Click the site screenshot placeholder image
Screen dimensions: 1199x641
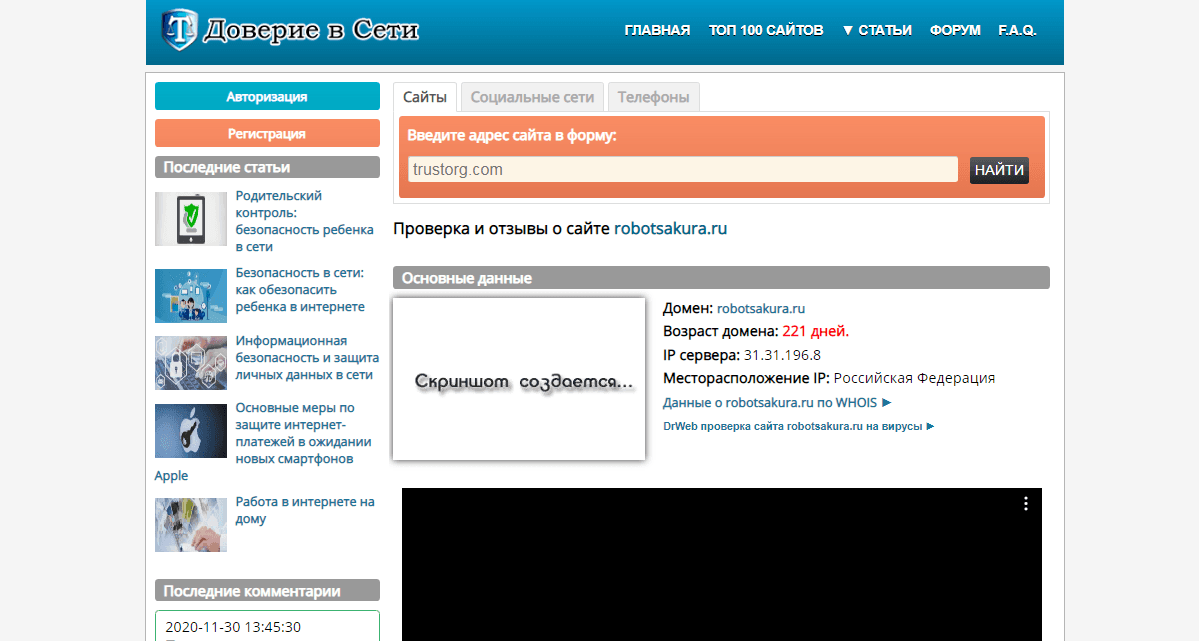[518, 379]
